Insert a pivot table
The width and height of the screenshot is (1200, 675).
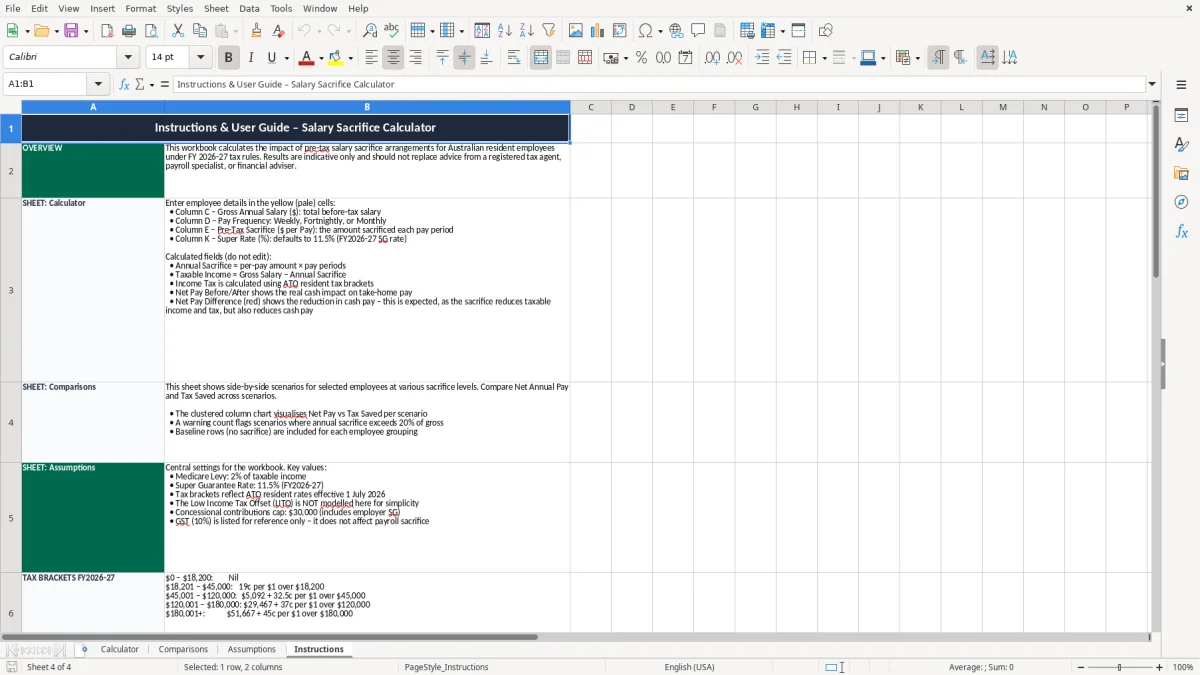coord(620,31)
